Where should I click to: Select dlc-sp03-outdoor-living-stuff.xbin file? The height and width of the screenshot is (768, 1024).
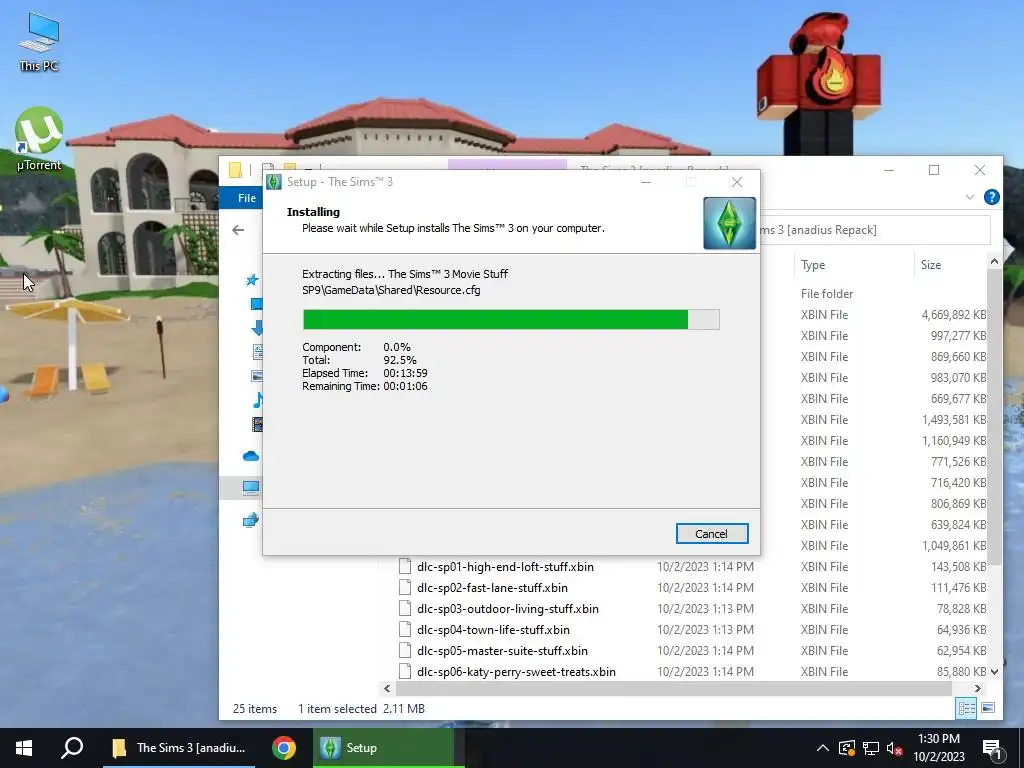coord(507,609)
